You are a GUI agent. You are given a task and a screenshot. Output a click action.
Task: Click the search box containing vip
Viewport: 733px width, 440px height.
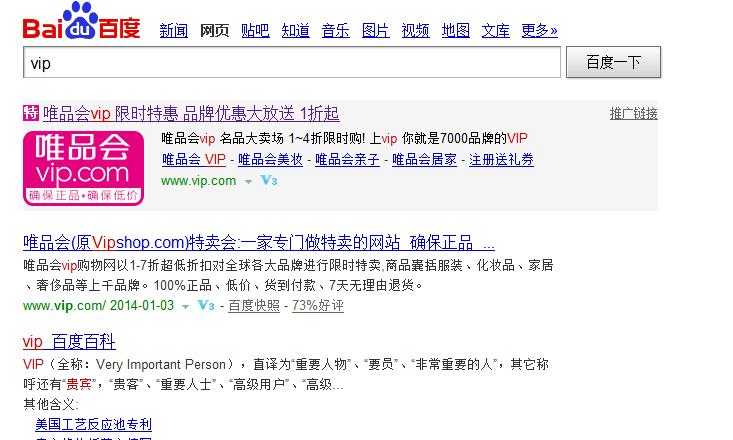292,62
